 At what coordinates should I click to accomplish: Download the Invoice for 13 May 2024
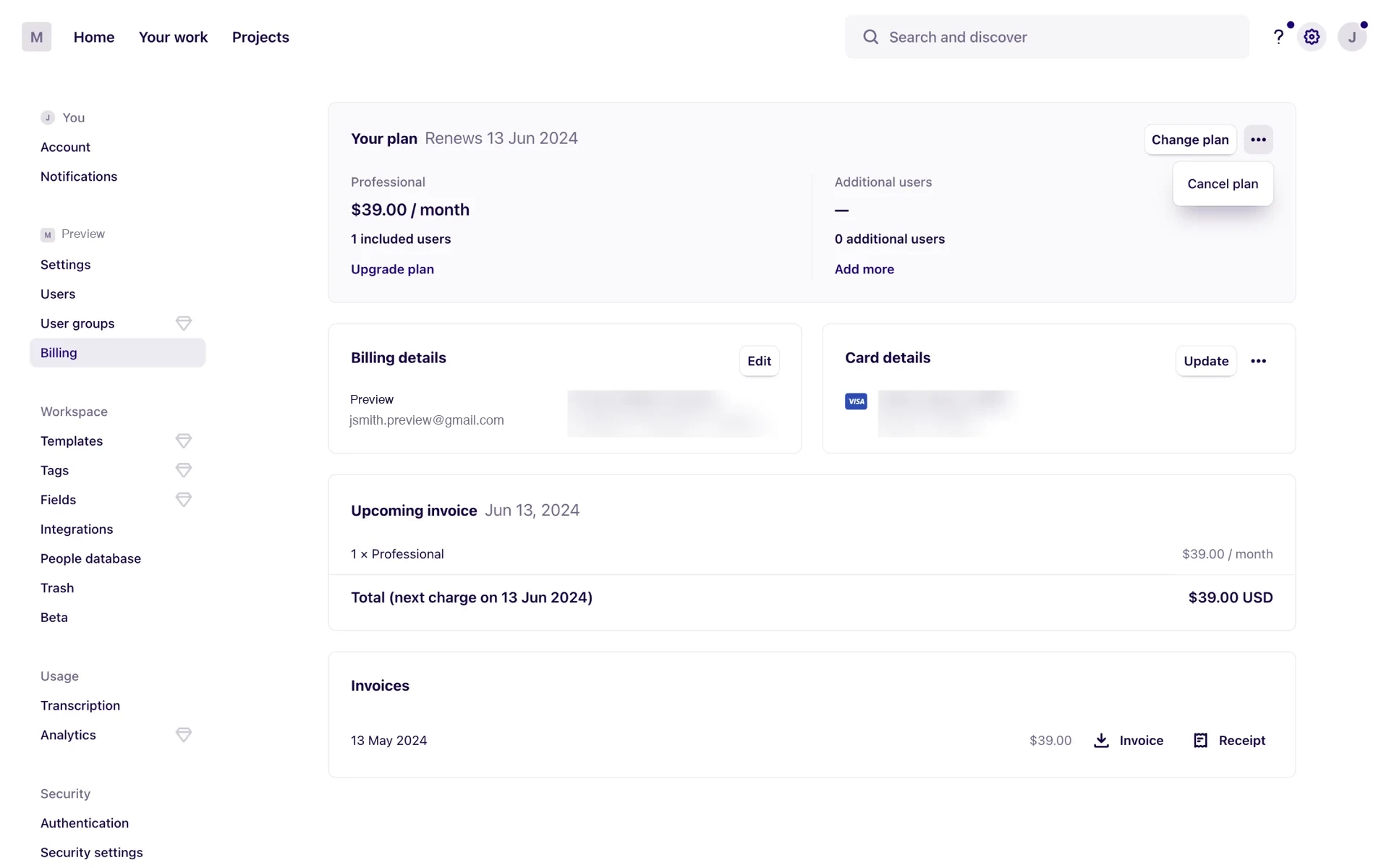click(1129, 741)
